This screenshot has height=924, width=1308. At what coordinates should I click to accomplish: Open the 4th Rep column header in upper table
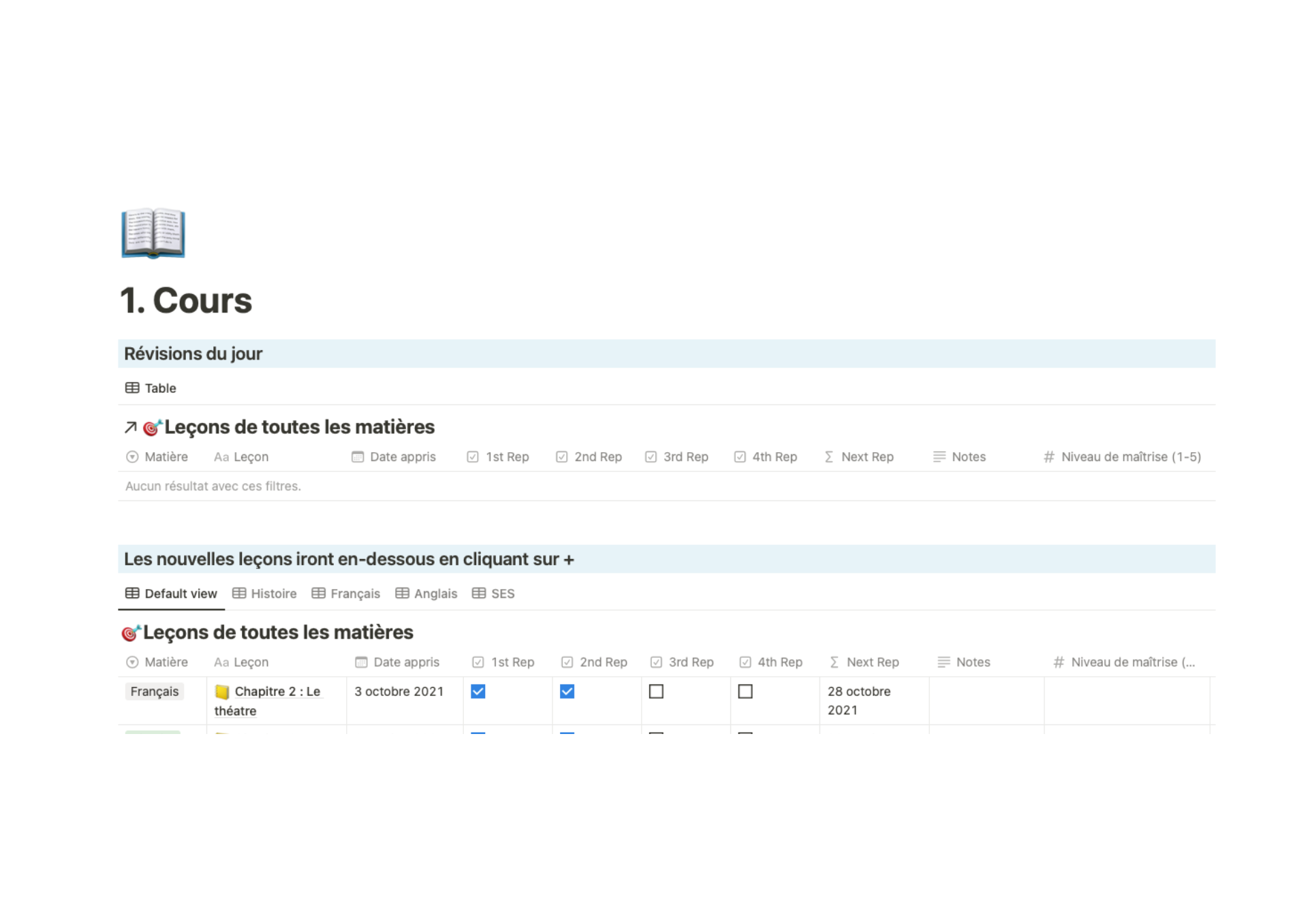coord(766,457)
